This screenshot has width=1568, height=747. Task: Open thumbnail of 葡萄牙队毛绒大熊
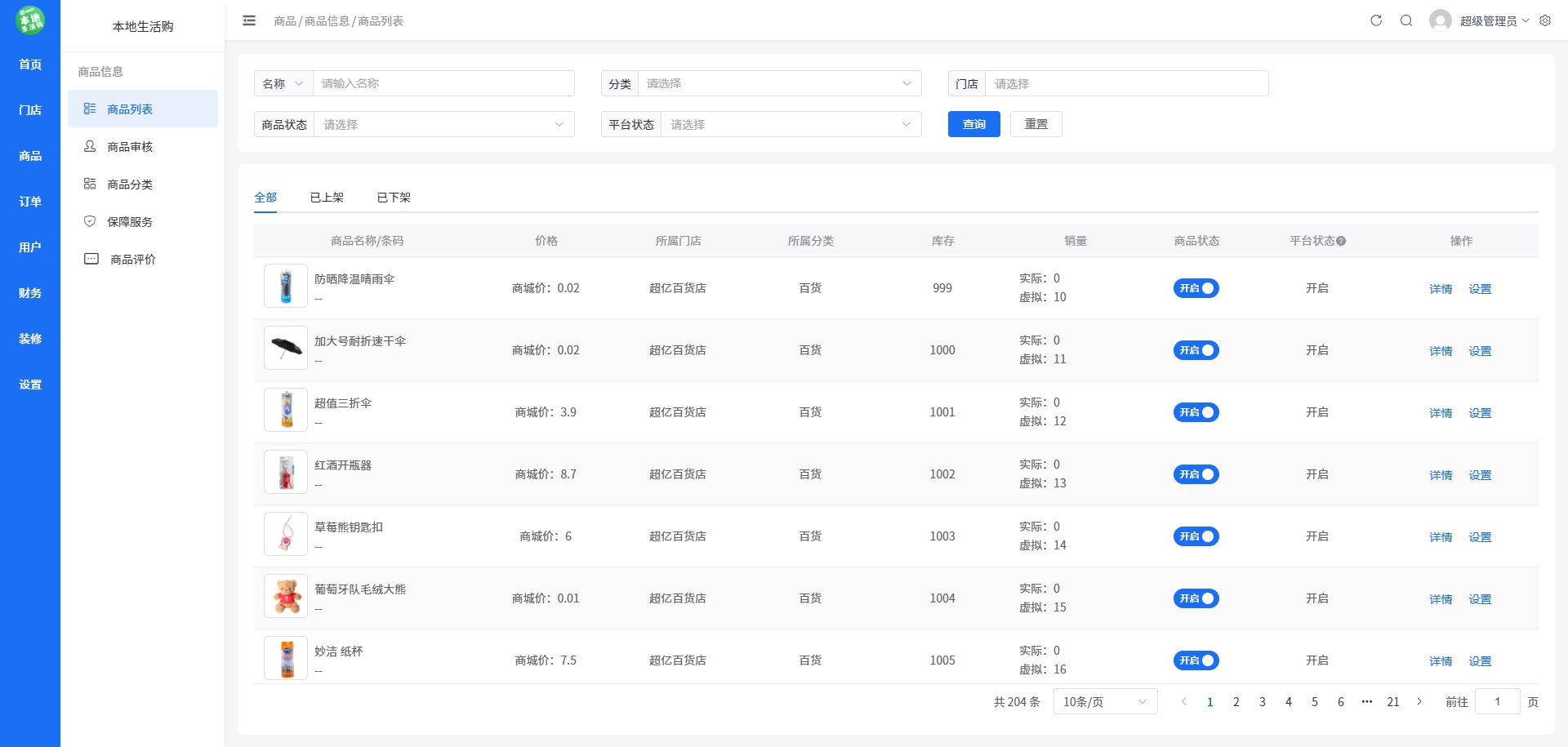pos(286,596)
